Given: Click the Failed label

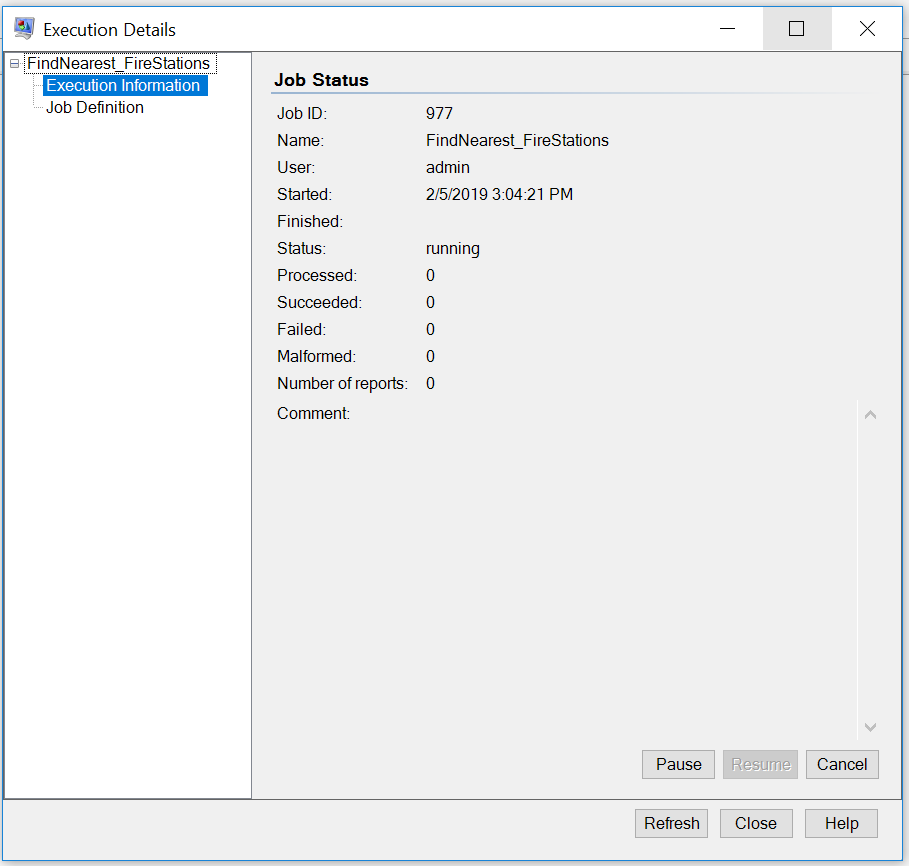Looking at the screenshot, I should [301, 329].
